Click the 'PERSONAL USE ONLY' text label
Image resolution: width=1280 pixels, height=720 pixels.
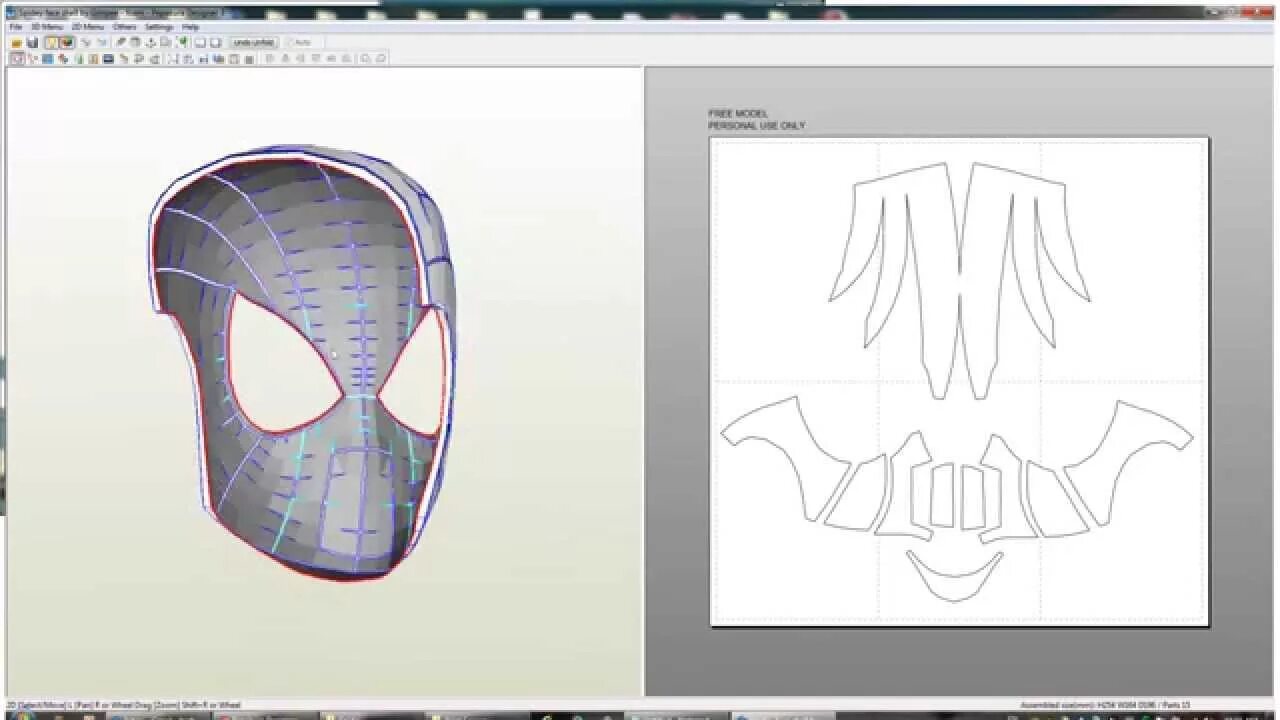coord(756,126)
